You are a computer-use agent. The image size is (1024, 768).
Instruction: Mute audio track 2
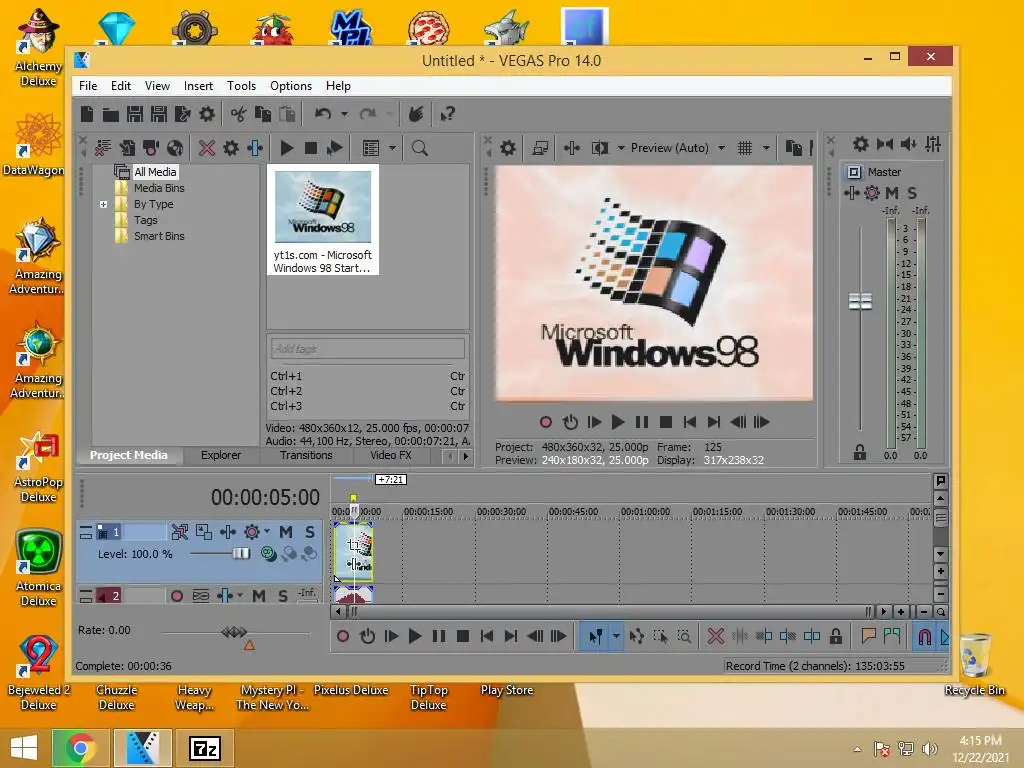tap(259, 596)
